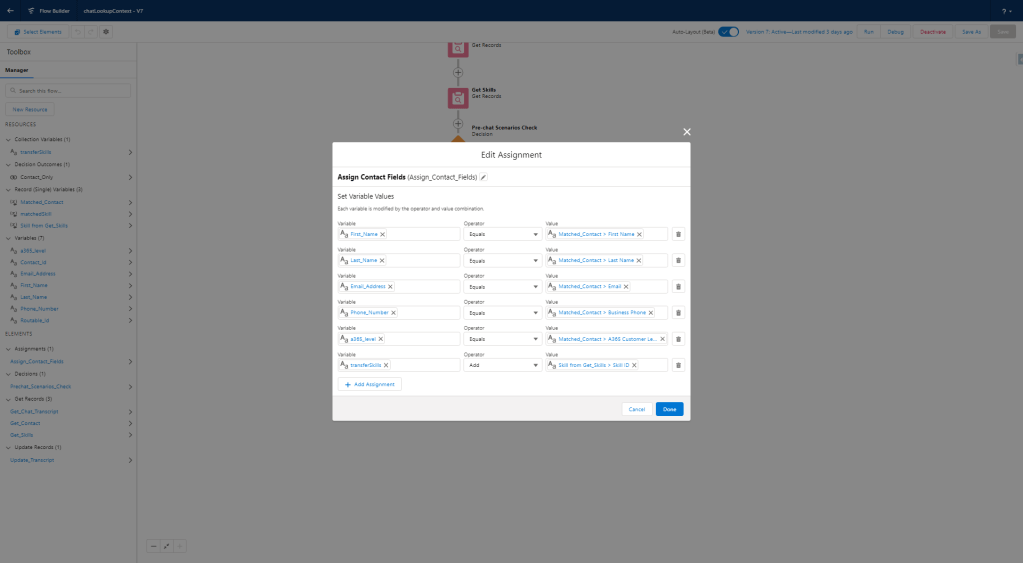Select Assign_Contact_Fields in the Elements list

[37, 361]
